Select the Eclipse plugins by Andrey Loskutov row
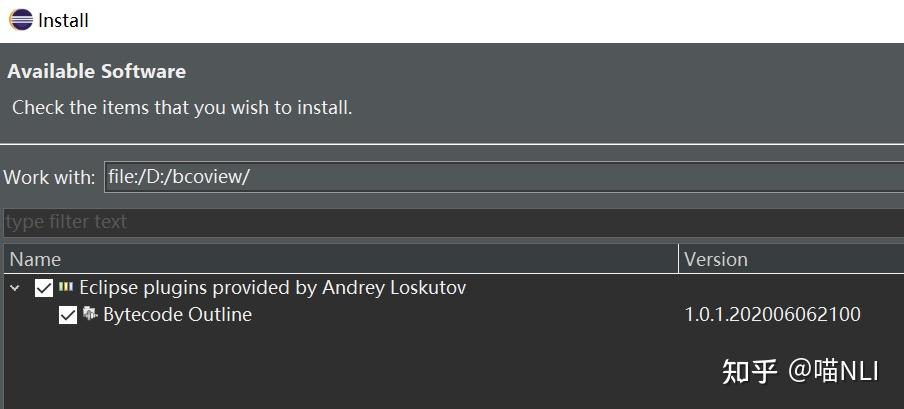 click(x=272, y=288)
